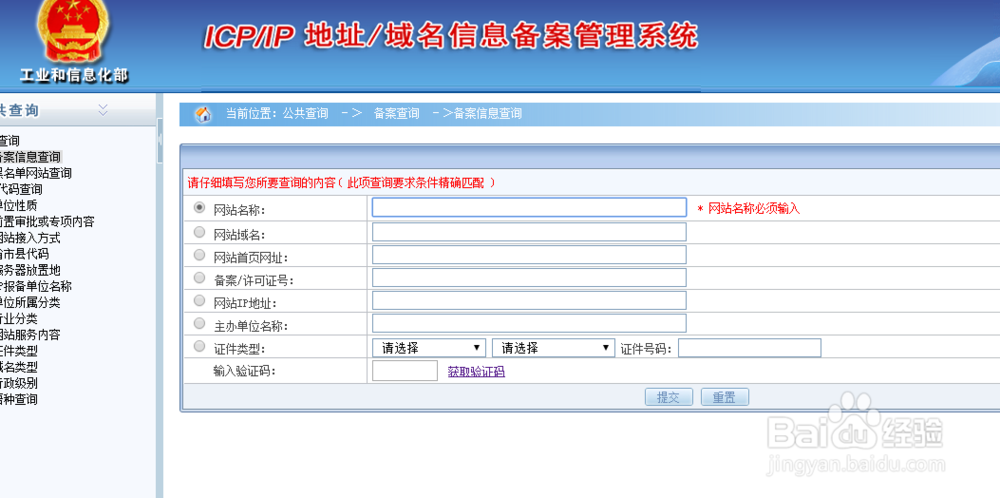Viewport: 1000px width, 498px height.
Task: Focus the 网站域名 text field
Action: [x=529, y=232]
